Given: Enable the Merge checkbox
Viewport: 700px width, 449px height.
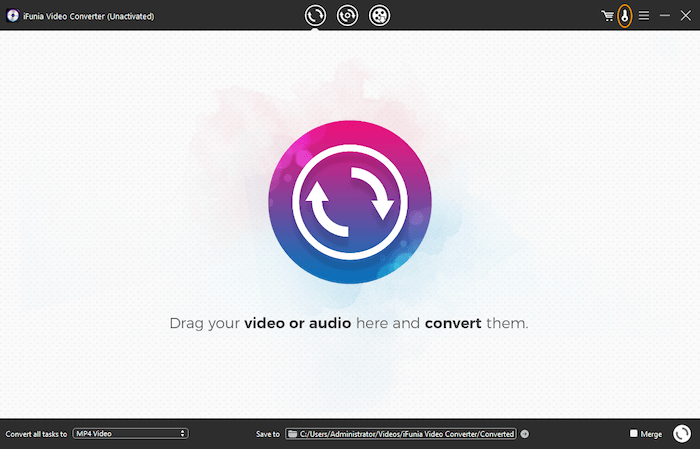Looking at the screenshot, I should pyautogui.click(x=634, y=434).
